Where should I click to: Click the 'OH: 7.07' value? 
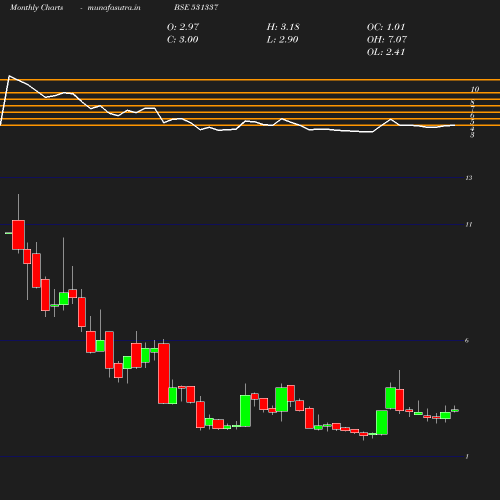(x=387, y=40)
